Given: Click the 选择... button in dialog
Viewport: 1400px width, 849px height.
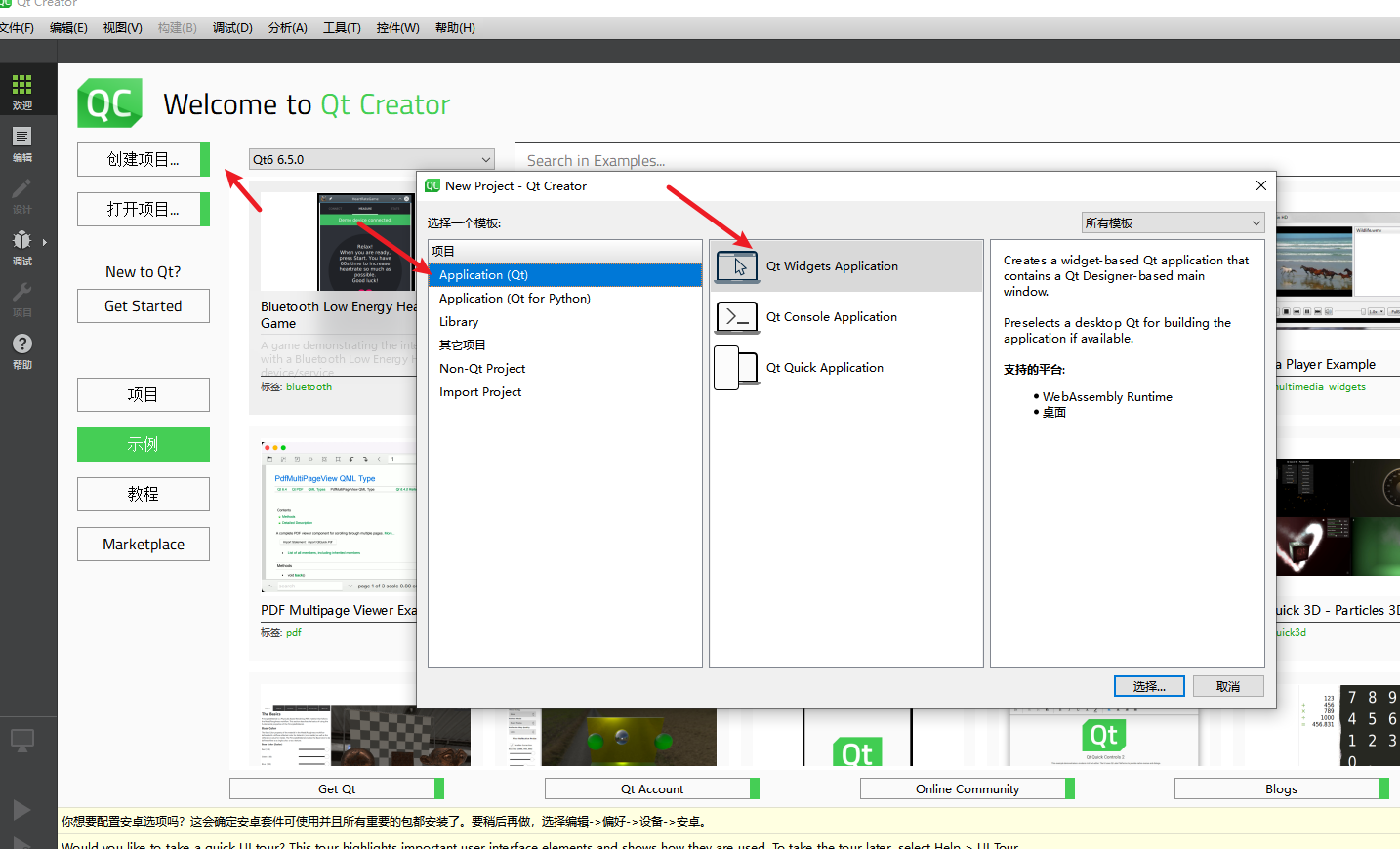Looking at the screenshot, I should tap(1149, 686).
